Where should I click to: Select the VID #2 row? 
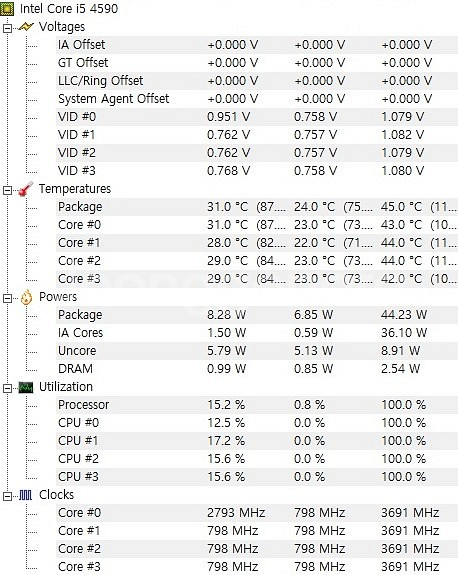257,153
